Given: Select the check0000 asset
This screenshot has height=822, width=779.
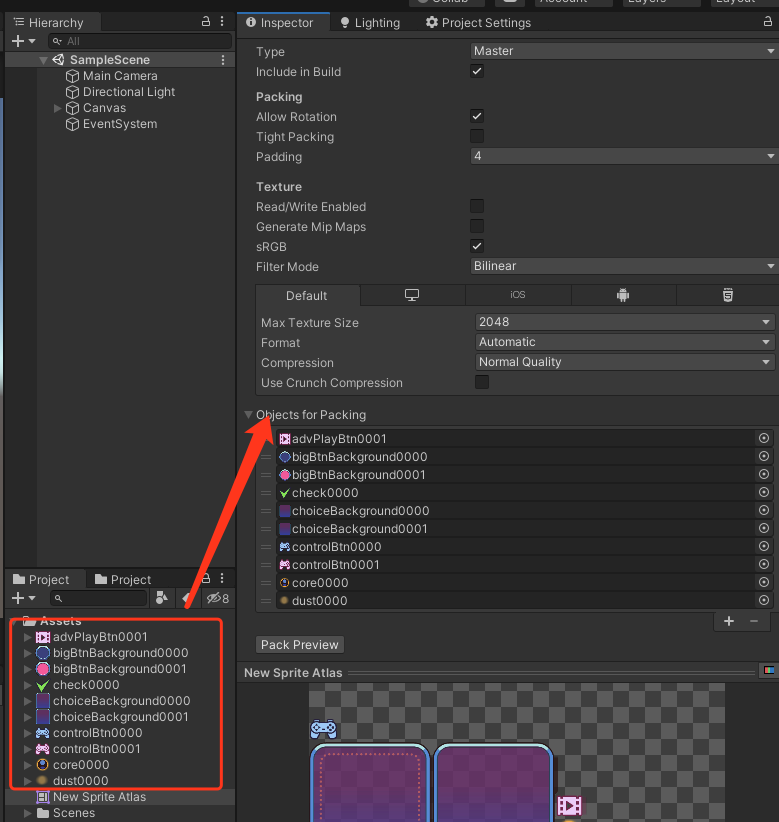Looking at the screenshot, I should click(x=86, y=685).
